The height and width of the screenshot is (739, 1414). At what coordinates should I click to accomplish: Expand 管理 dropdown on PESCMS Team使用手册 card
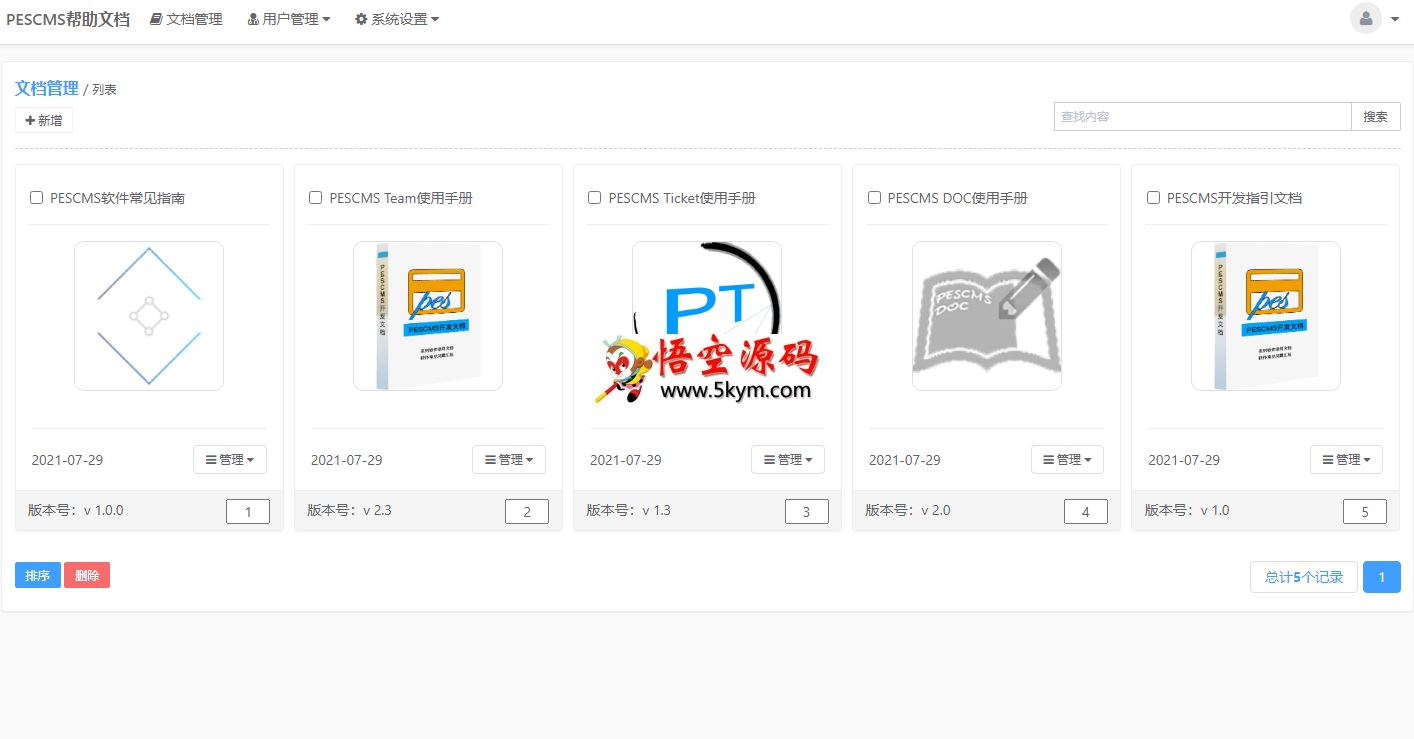click(x=509, y=460)
